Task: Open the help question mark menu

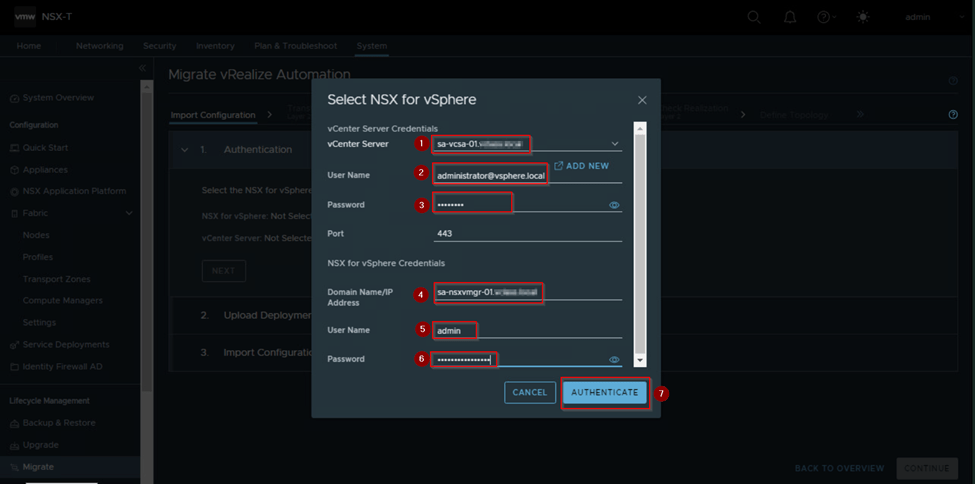Action: [x=824, y=17]
